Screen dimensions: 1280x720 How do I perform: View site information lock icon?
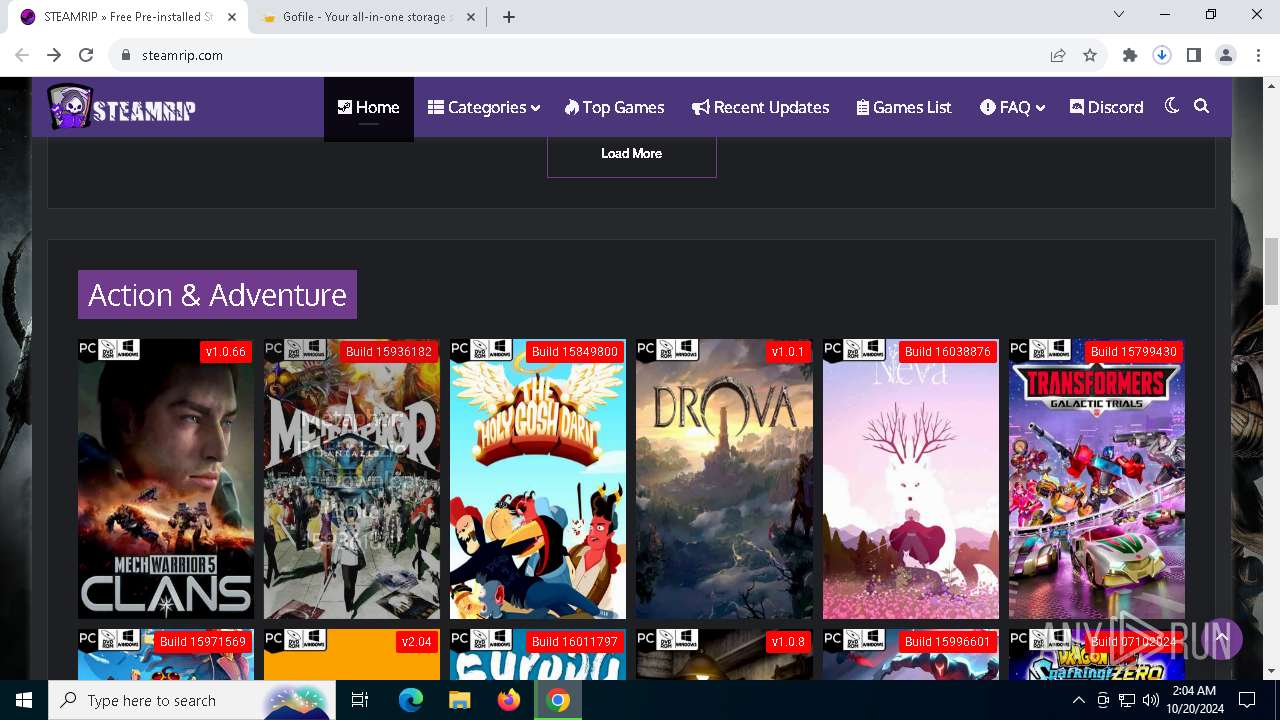(126, 55)
